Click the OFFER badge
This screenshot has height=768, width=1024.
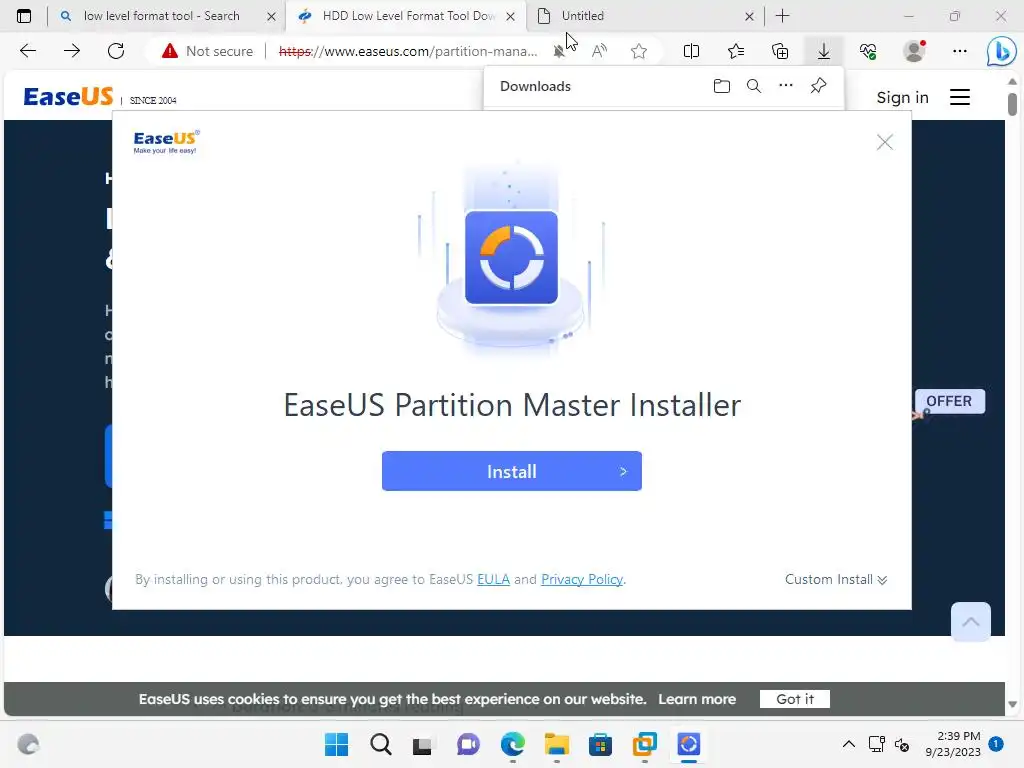[949, 401]
